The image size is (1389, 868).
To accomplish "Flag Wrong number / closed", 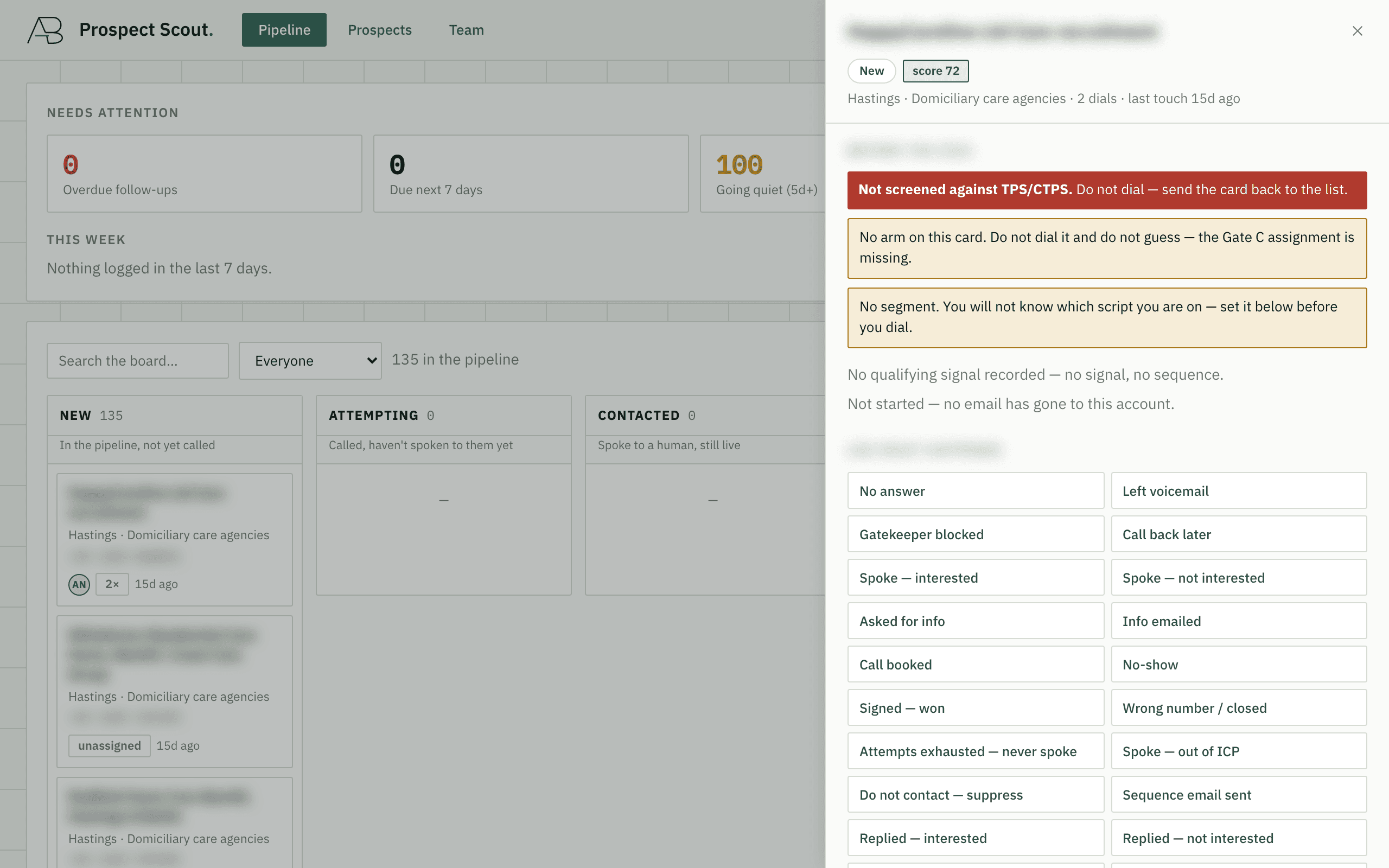I will point(1239,708).
